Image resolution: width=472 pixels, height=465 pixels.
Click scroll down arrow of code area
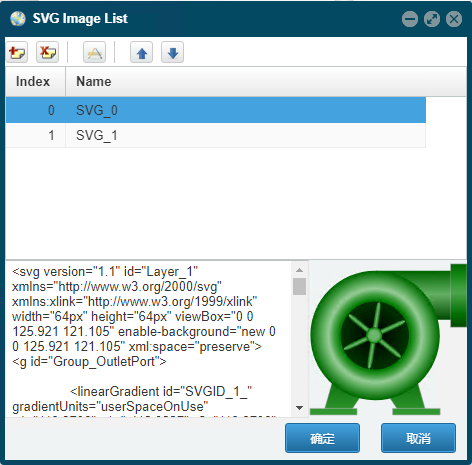[x=299, y=408]
